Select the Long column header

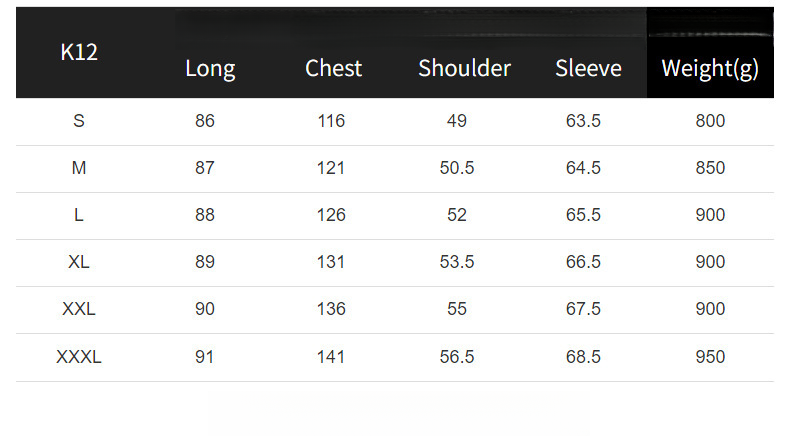click(x=210, y=69)
